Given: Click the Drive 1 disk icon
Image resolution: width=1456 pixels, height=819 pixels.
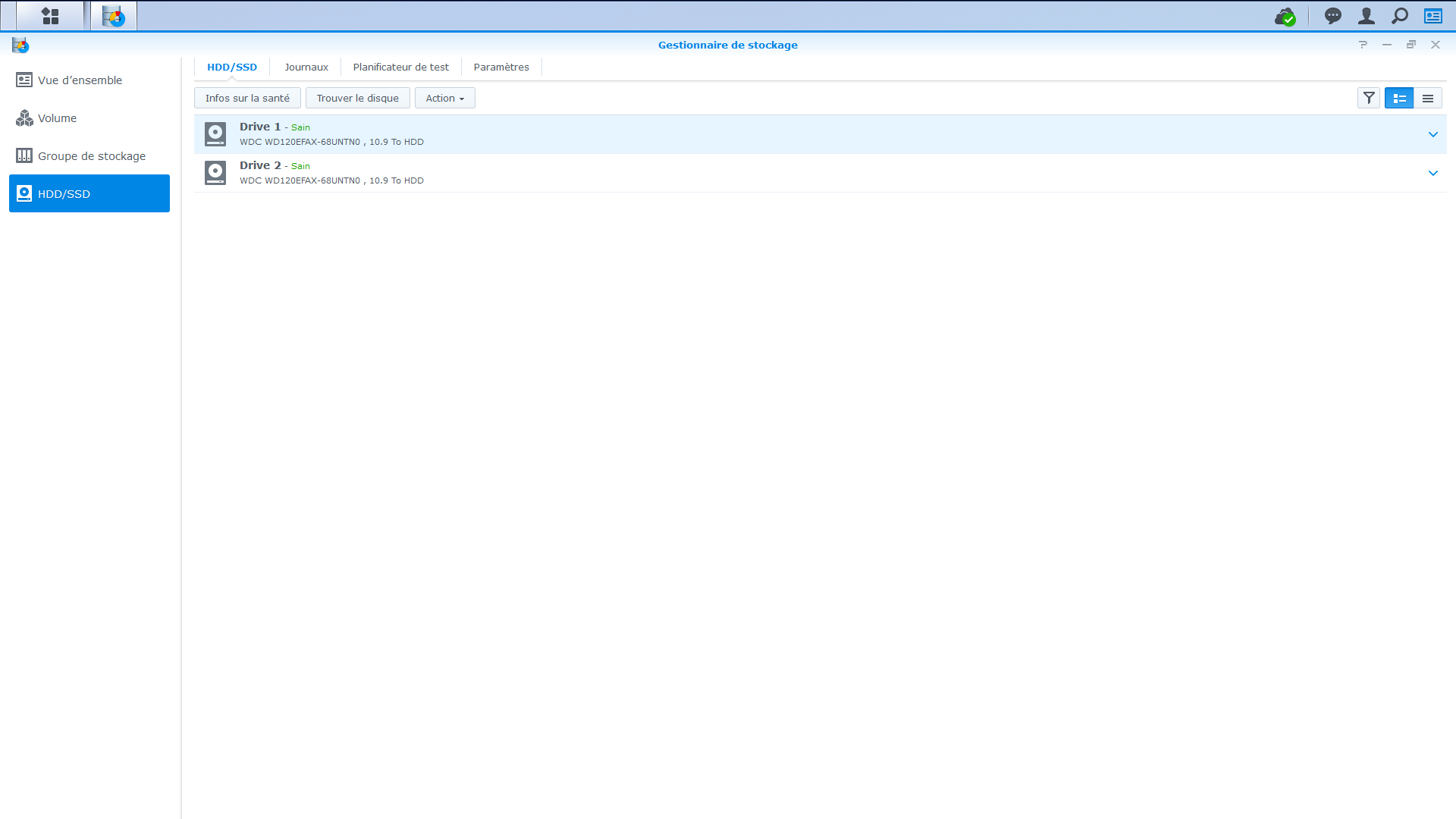Looking at the screenshot, I should click(x=215, y=134).
